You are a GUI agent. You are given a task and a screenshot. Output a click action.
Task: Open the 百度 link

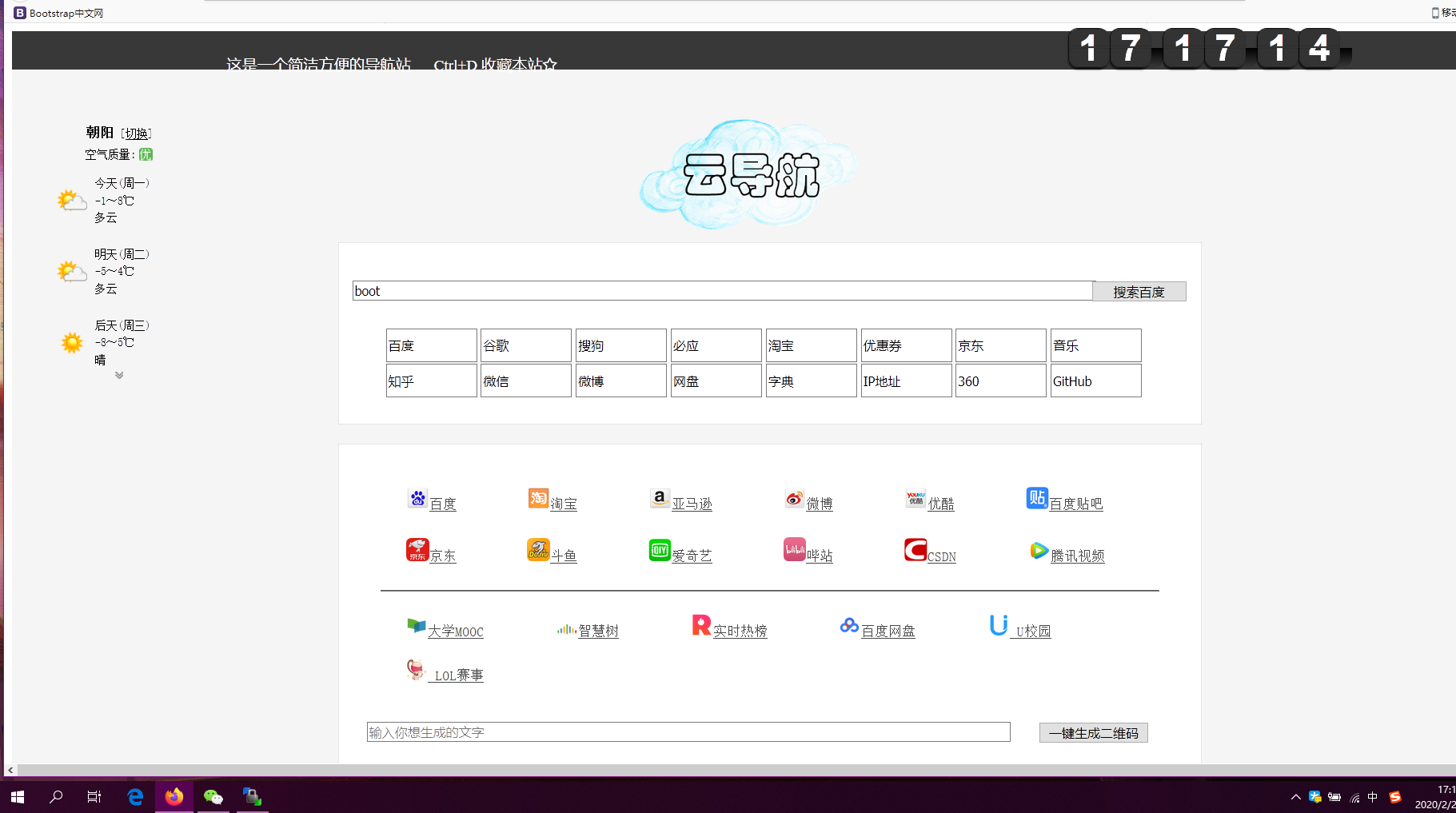[x=443, y=504]
